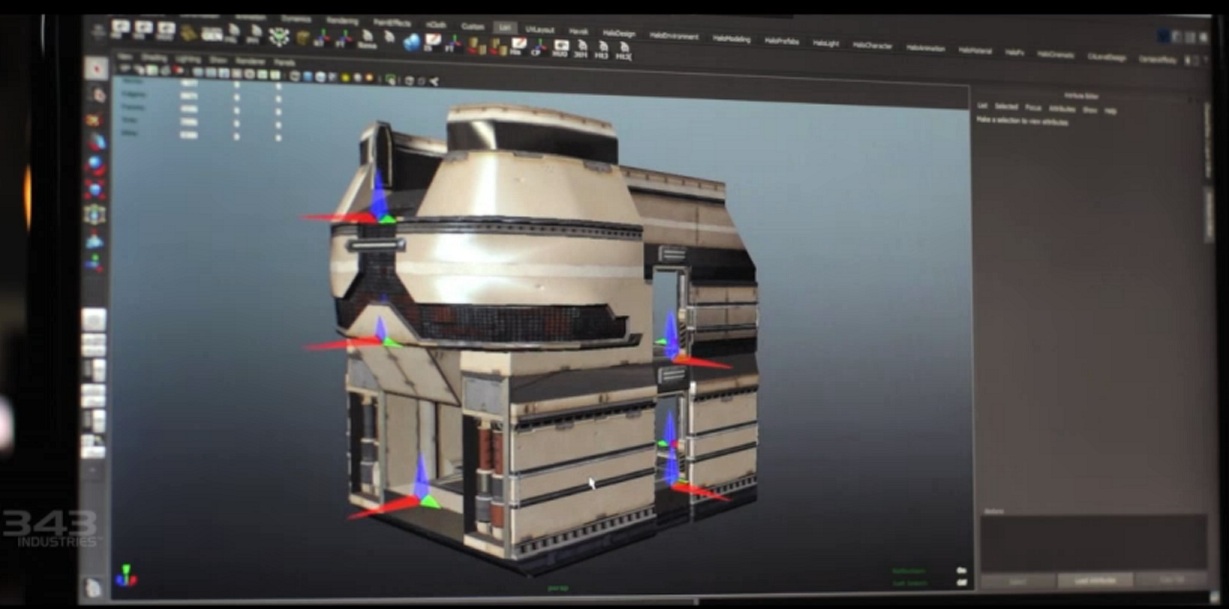The height and width of the screenshot is (609, 1229).
Task: Open Attribute Editor Help menu
Action: click(1110, 110)
